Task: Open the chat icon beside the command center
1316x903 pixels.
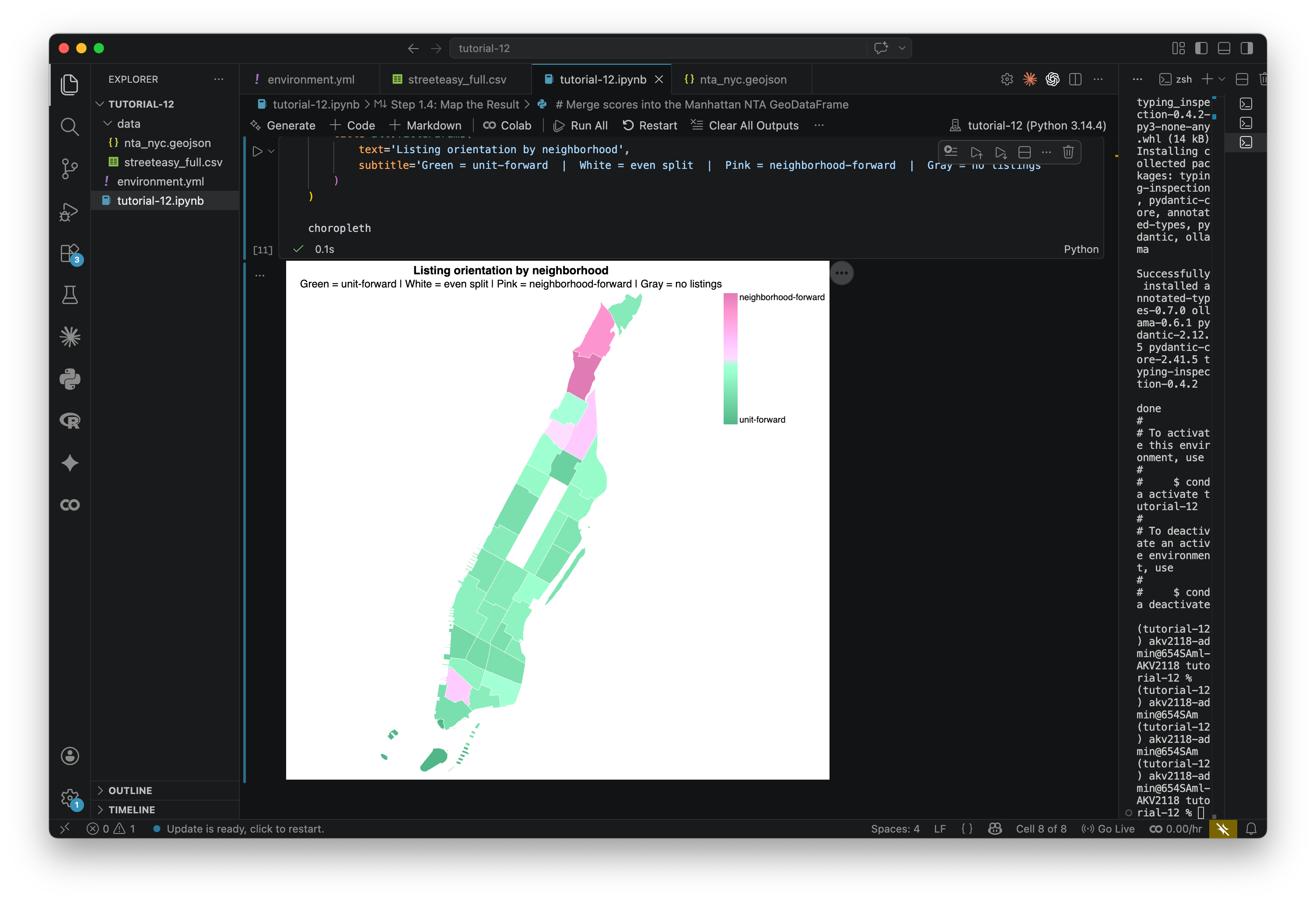Action: [881, 48]
